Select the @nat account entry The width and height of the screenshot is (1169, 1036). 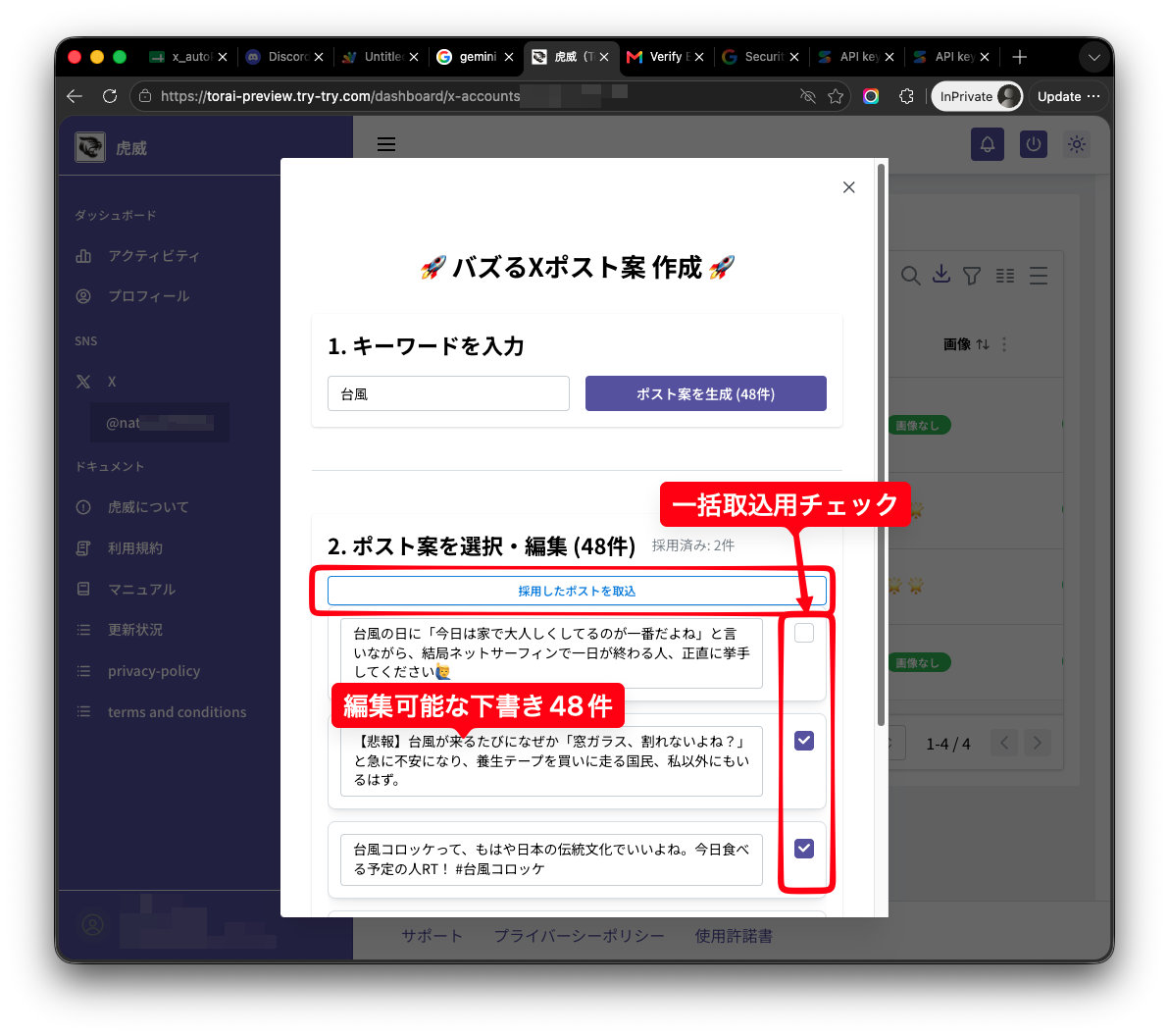(x=160, y=423)
